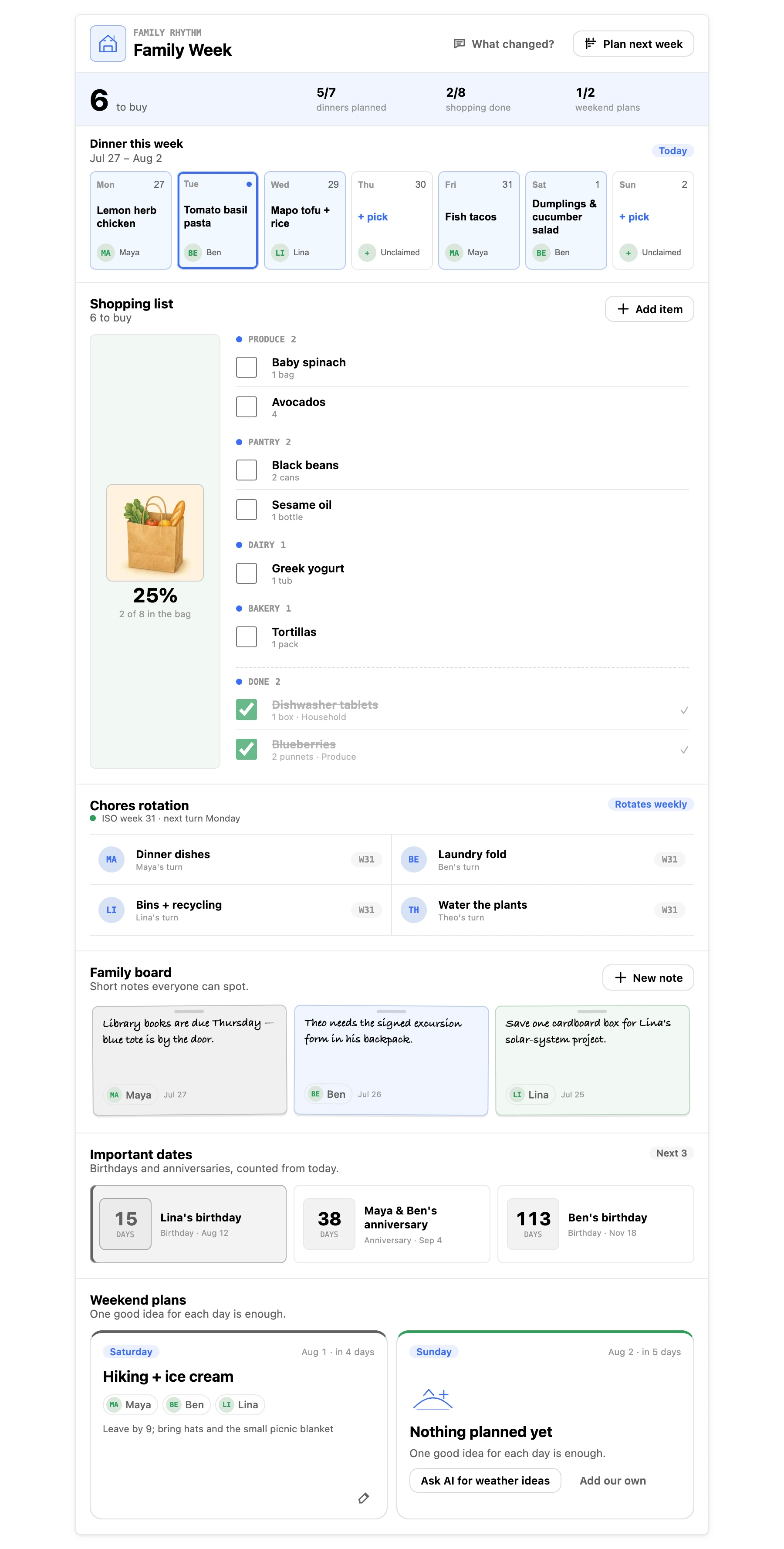Click Maya's MA avatar on Monday dinner

tap(105, 253)
